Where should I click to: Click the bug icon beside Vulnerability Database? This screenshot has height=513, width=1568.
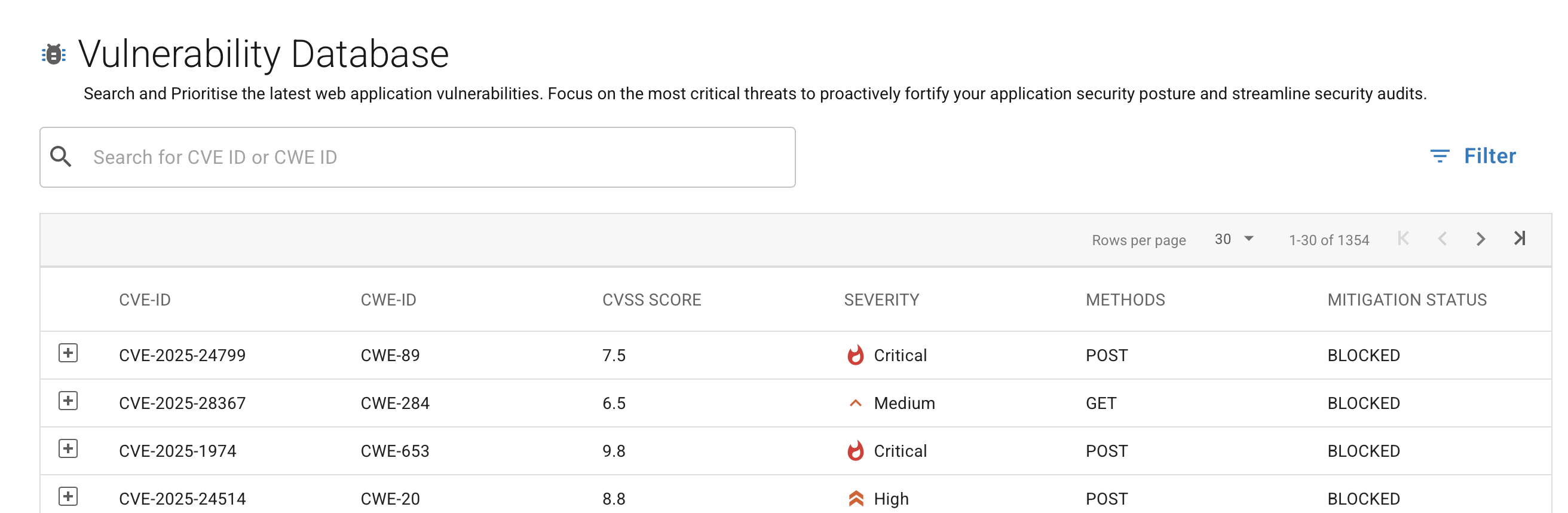click(x=54, y=54)
